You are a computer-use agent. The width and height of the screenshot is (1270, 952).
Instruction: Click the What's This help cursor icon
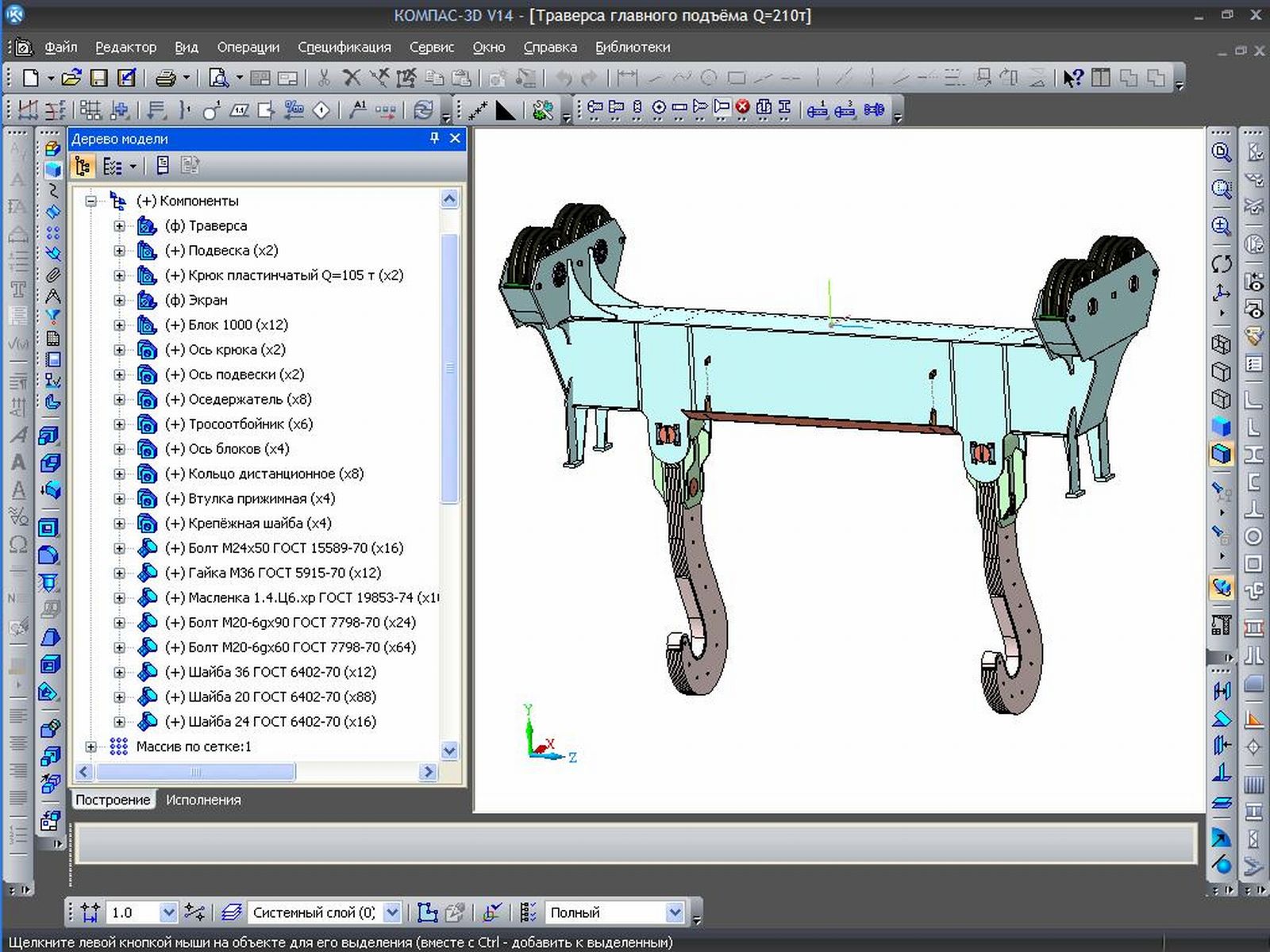1073,78
